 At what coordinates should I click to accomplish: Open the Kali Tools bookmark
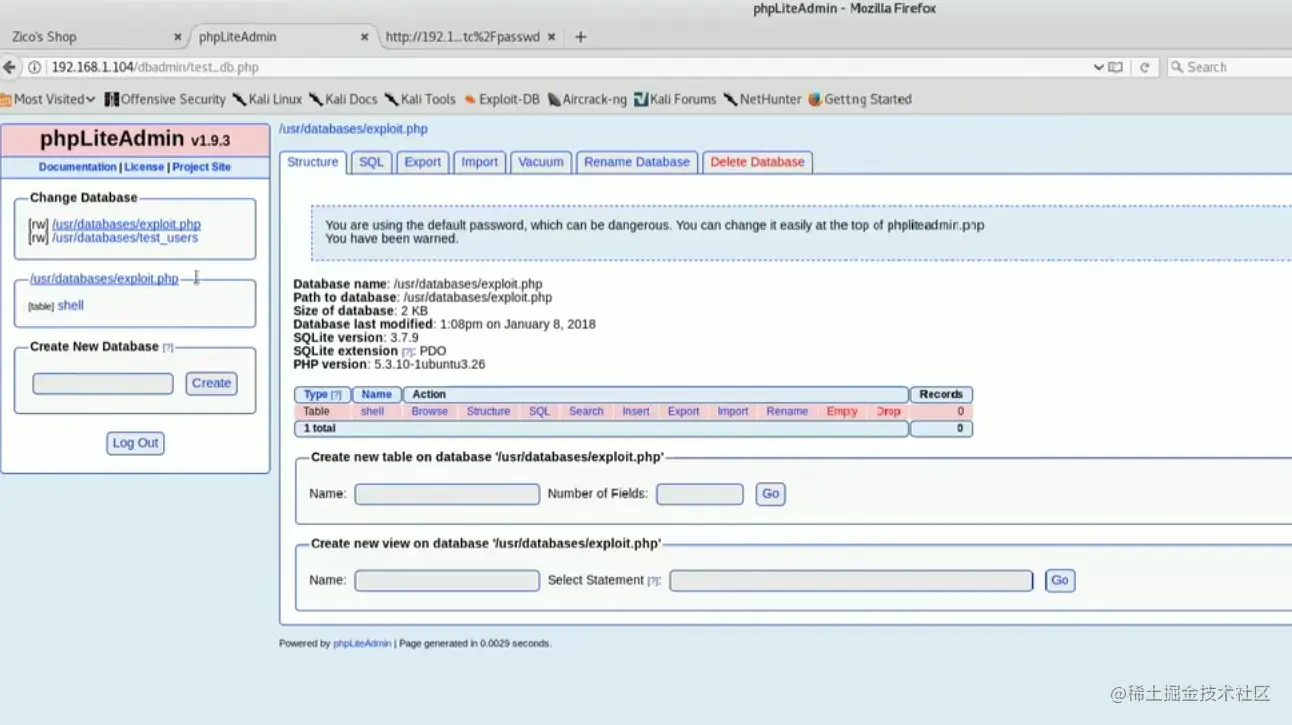[420, 99]
